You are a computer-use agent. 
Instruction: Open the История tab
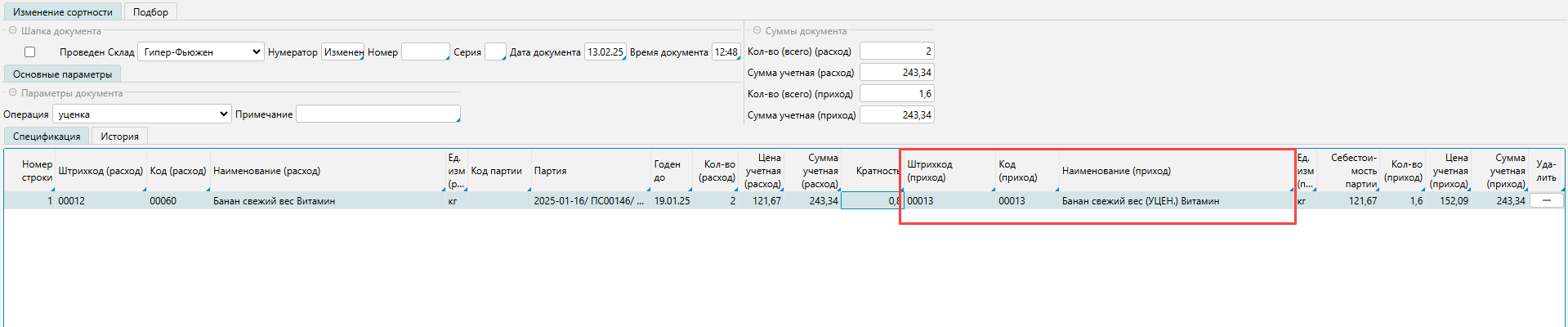tap(119, 137)
